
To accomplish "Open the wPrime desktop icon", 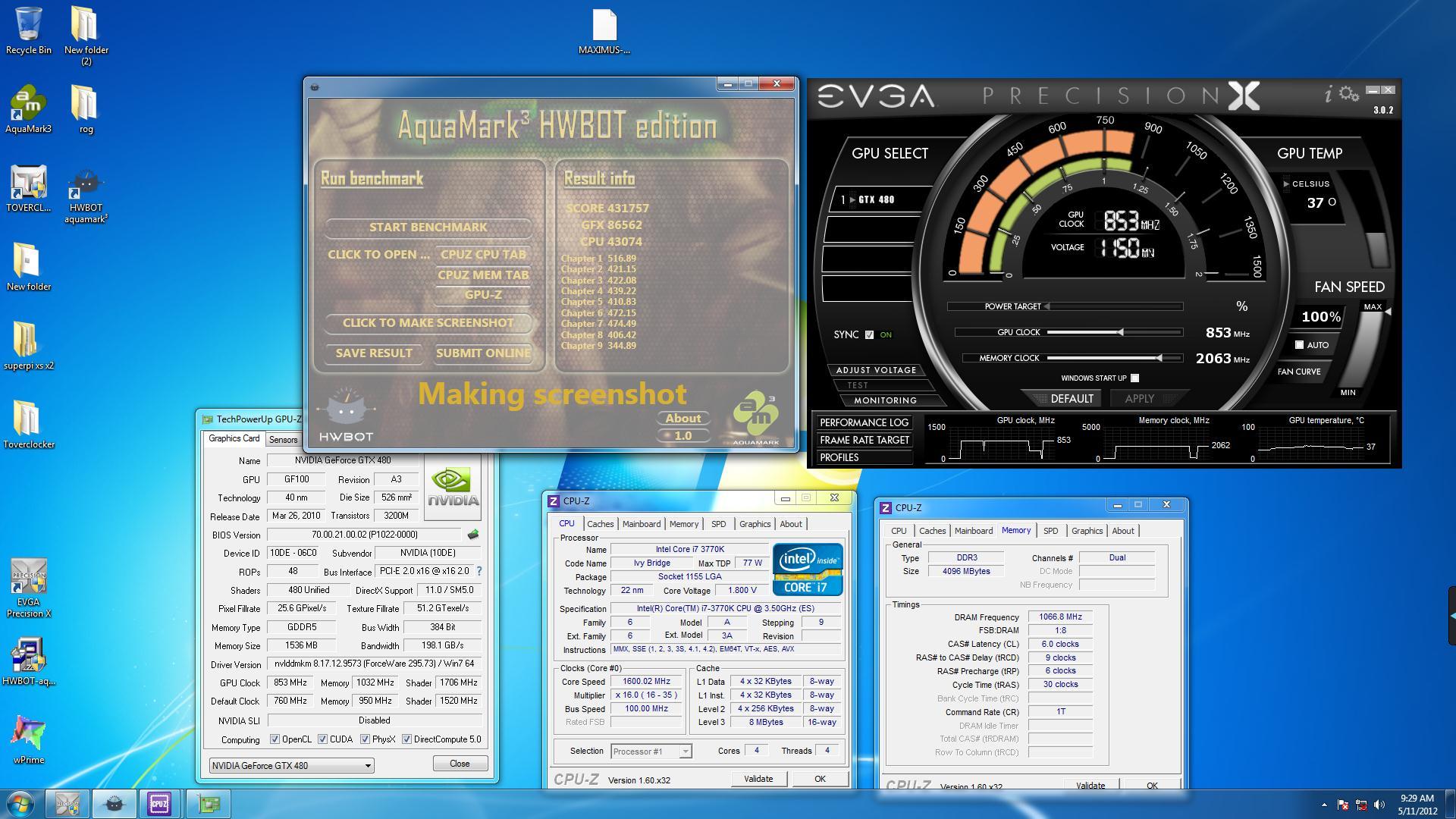I will click(x=28, y=740).
